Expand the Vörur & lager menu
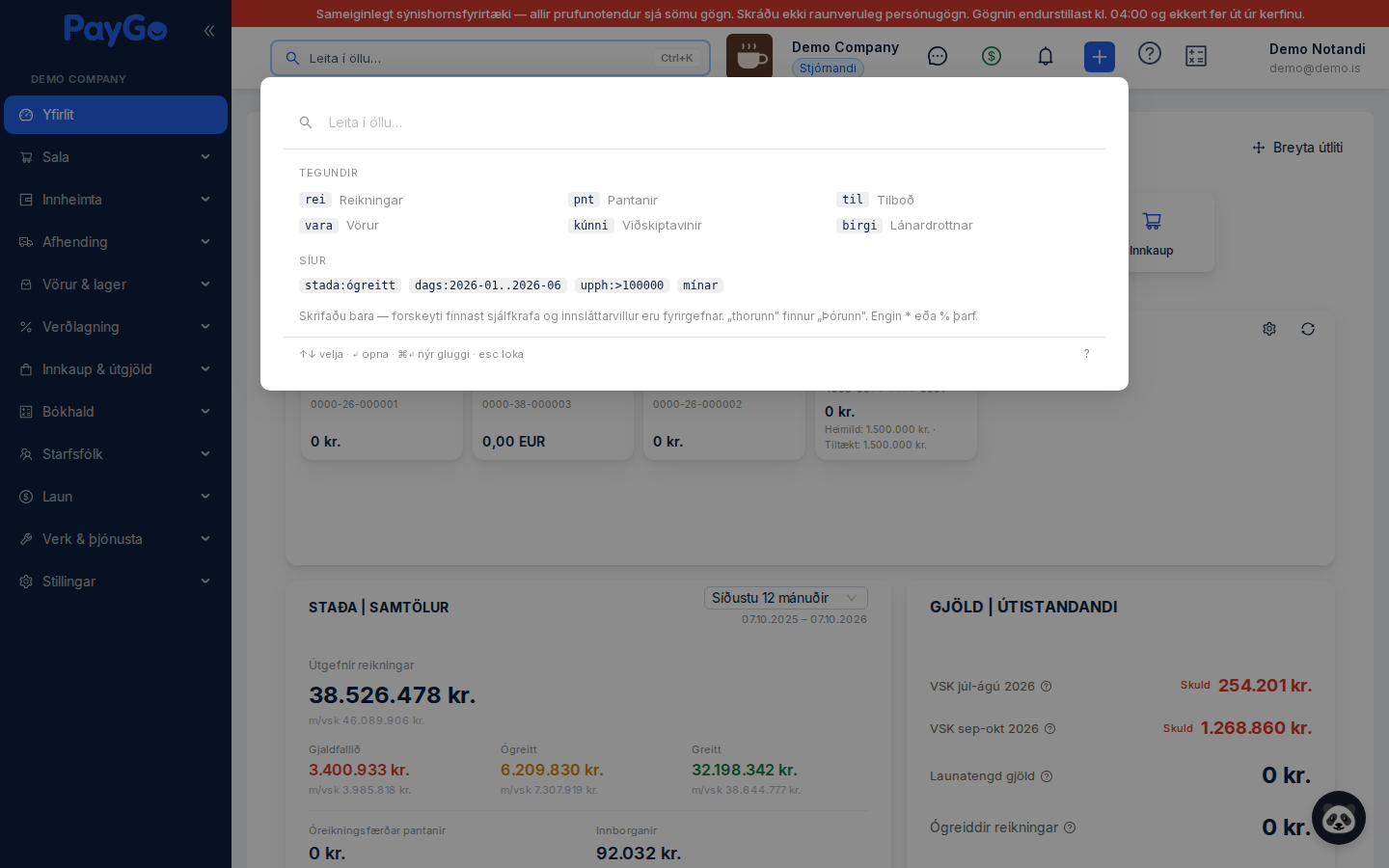This screenshot has width=1389, height=868. pyautogui.click(x=116, y=285)
